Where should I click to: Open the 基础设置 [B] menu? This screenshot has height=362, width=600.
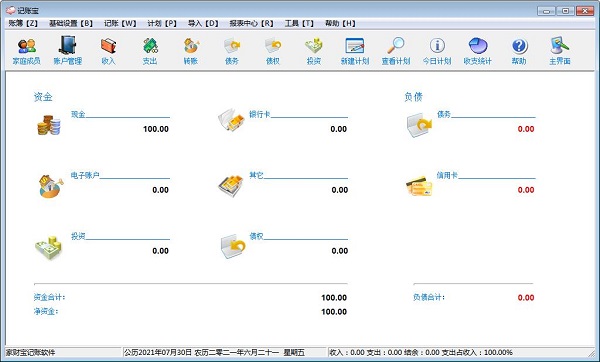tap(71, 23)
